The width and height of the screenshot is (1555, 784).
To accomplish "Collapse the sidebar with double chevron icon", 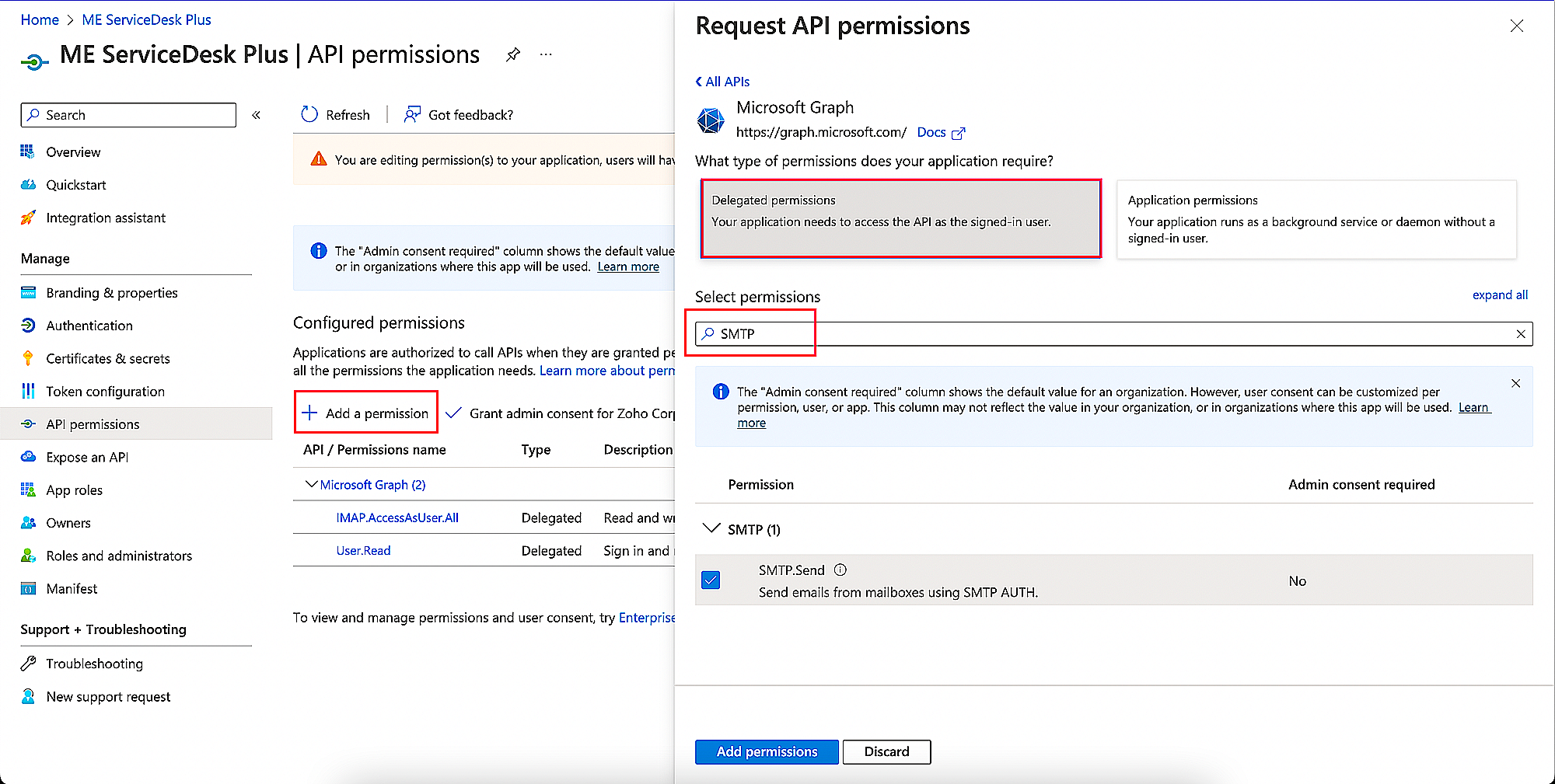I will coord(256,115).
